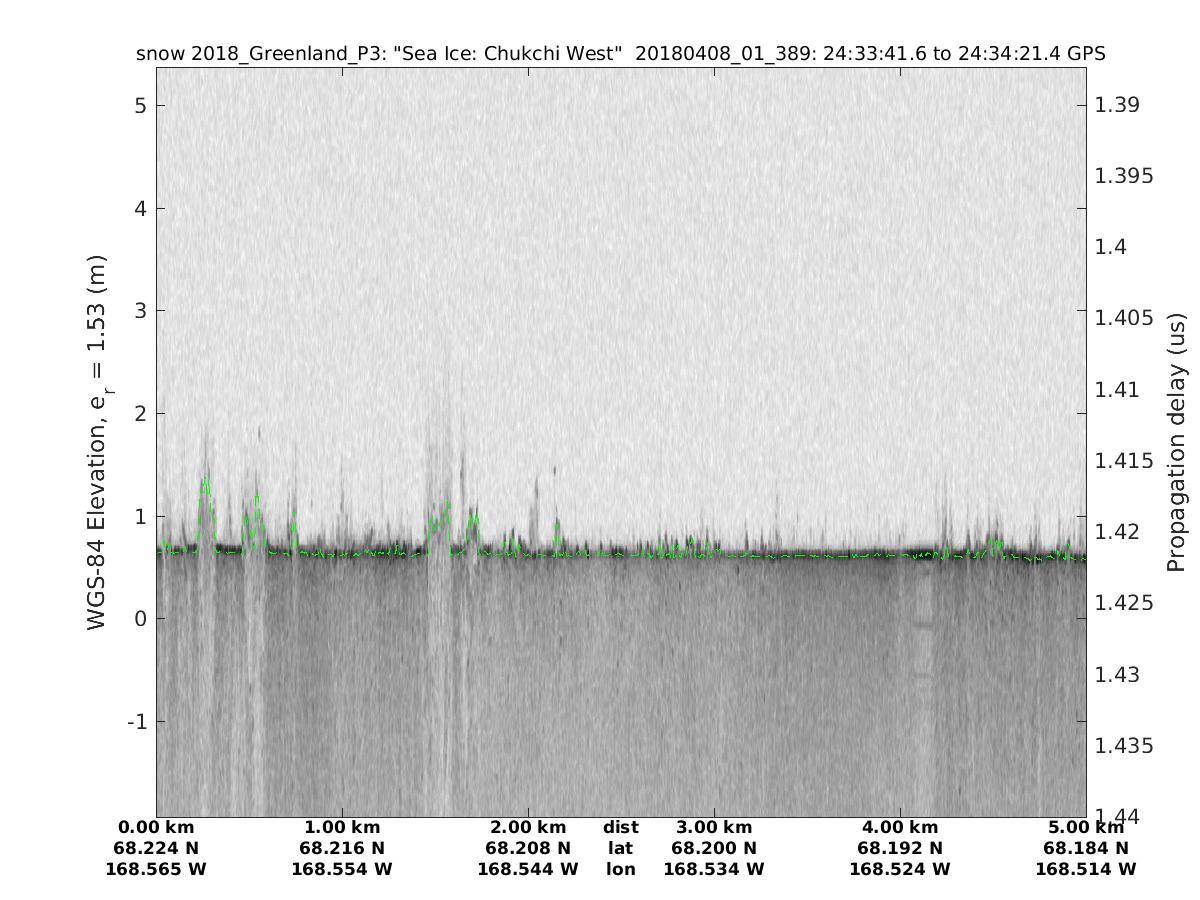Select the "2.00 km" distance label

(x=528, y=828)
